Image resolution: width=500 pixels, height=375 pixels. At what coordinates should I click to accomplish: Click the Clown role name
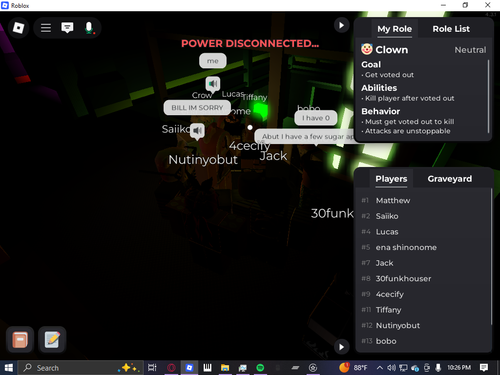click(x=392, y=50)
